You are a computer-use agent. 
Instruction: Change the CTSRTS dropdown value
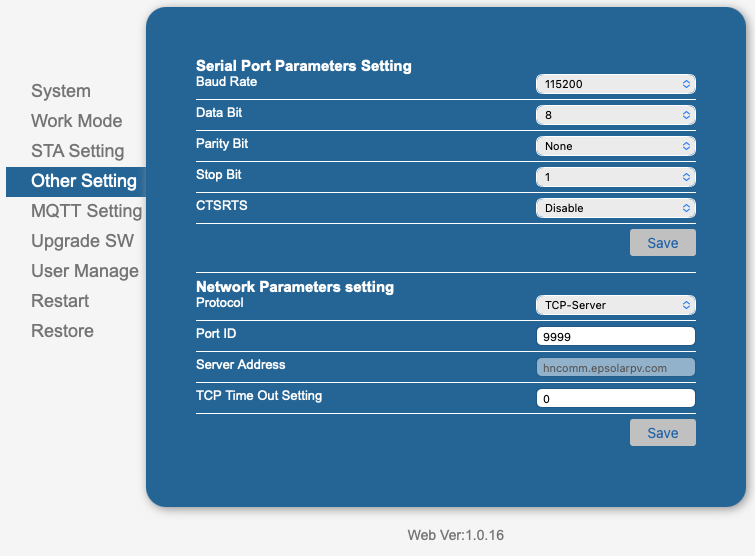click(615, 208)
